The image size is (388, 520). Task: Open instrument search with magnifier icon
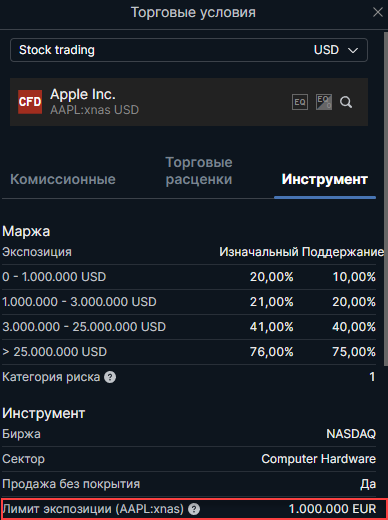coord(346,102)
